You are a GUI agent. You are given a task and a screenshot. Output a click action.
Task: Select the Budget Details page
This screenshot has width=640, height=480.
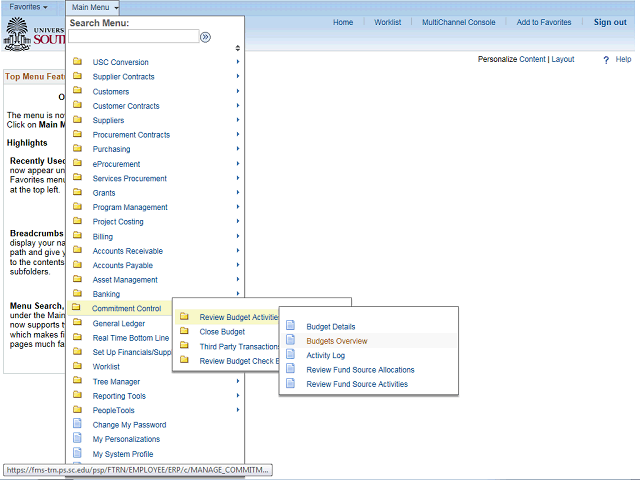331,327
